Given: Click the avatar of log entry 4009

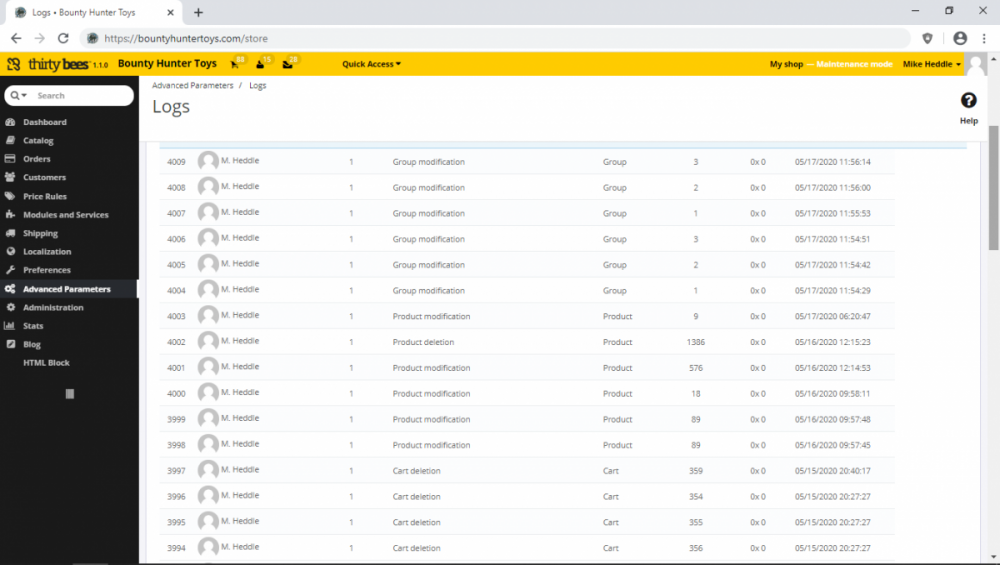Looking at the screenshot, I should pos(208,161).
